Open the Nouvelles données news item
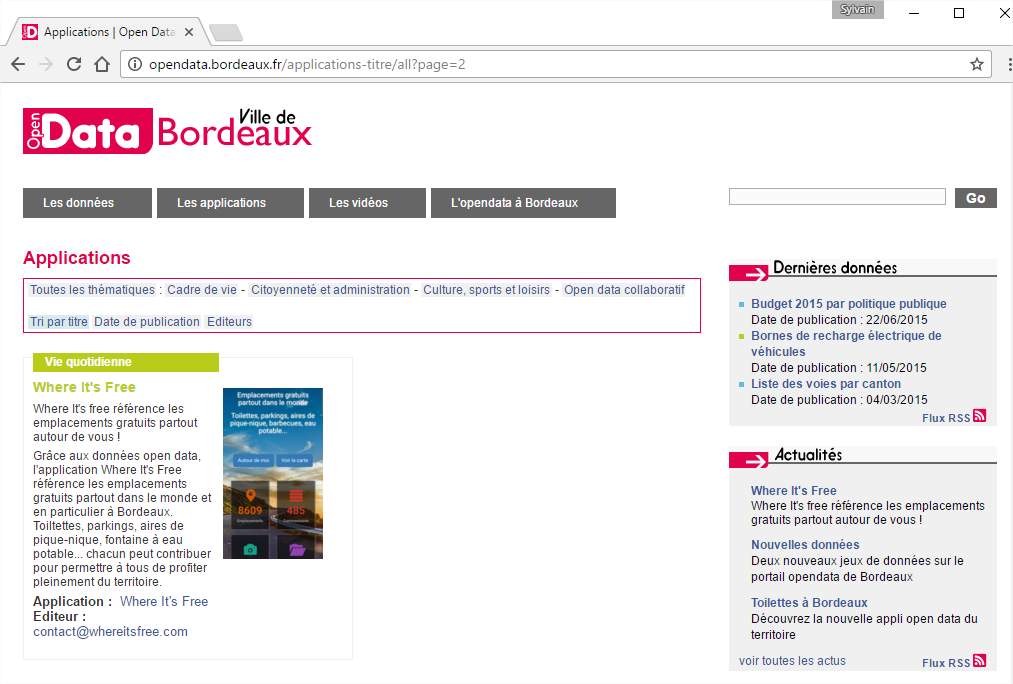Screen dimensions: 1013x684 [805, 544]
